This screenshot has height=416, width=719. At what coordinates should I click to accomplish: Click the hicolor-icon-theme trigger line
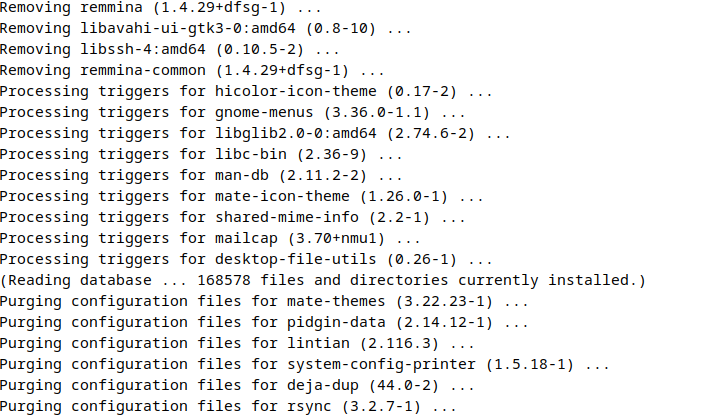point(246,92)
